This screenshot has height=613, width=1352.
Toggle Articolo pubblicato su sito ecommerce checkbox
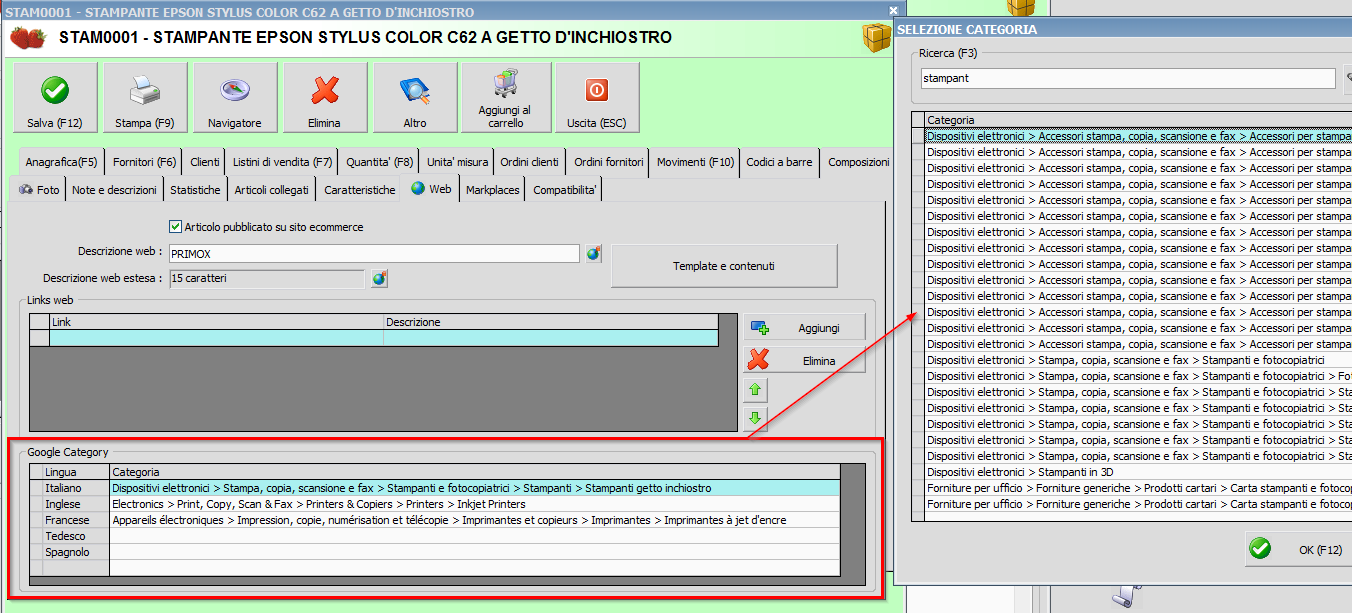point(176,227)
